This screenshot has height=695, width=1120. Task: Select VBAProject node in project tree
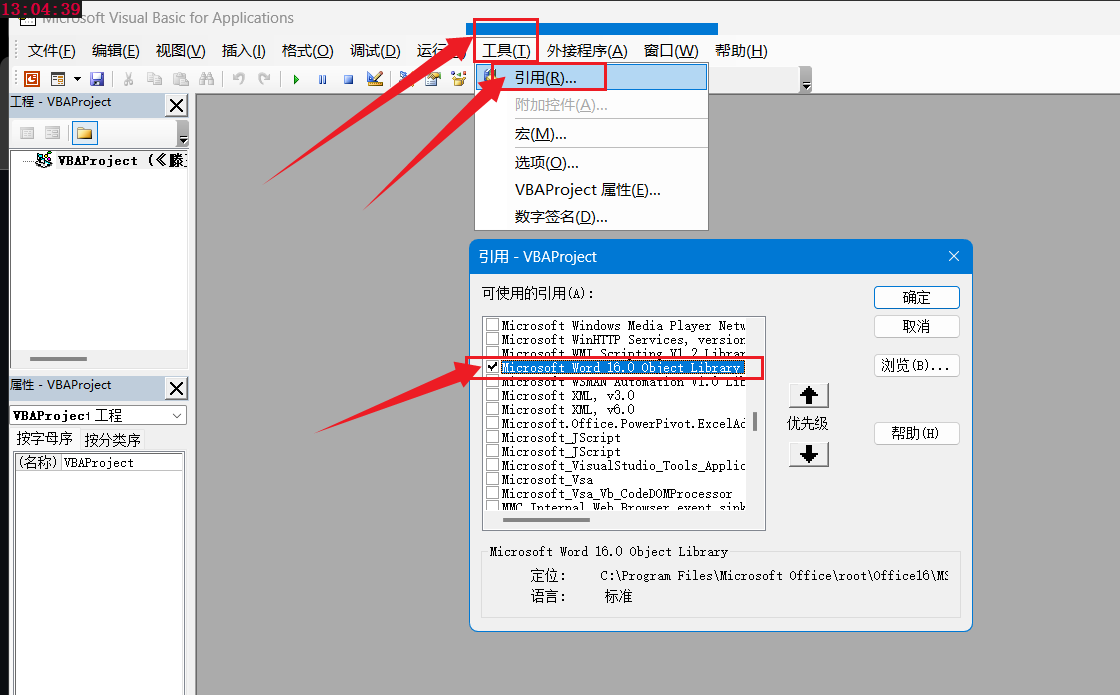pos(111,160)
